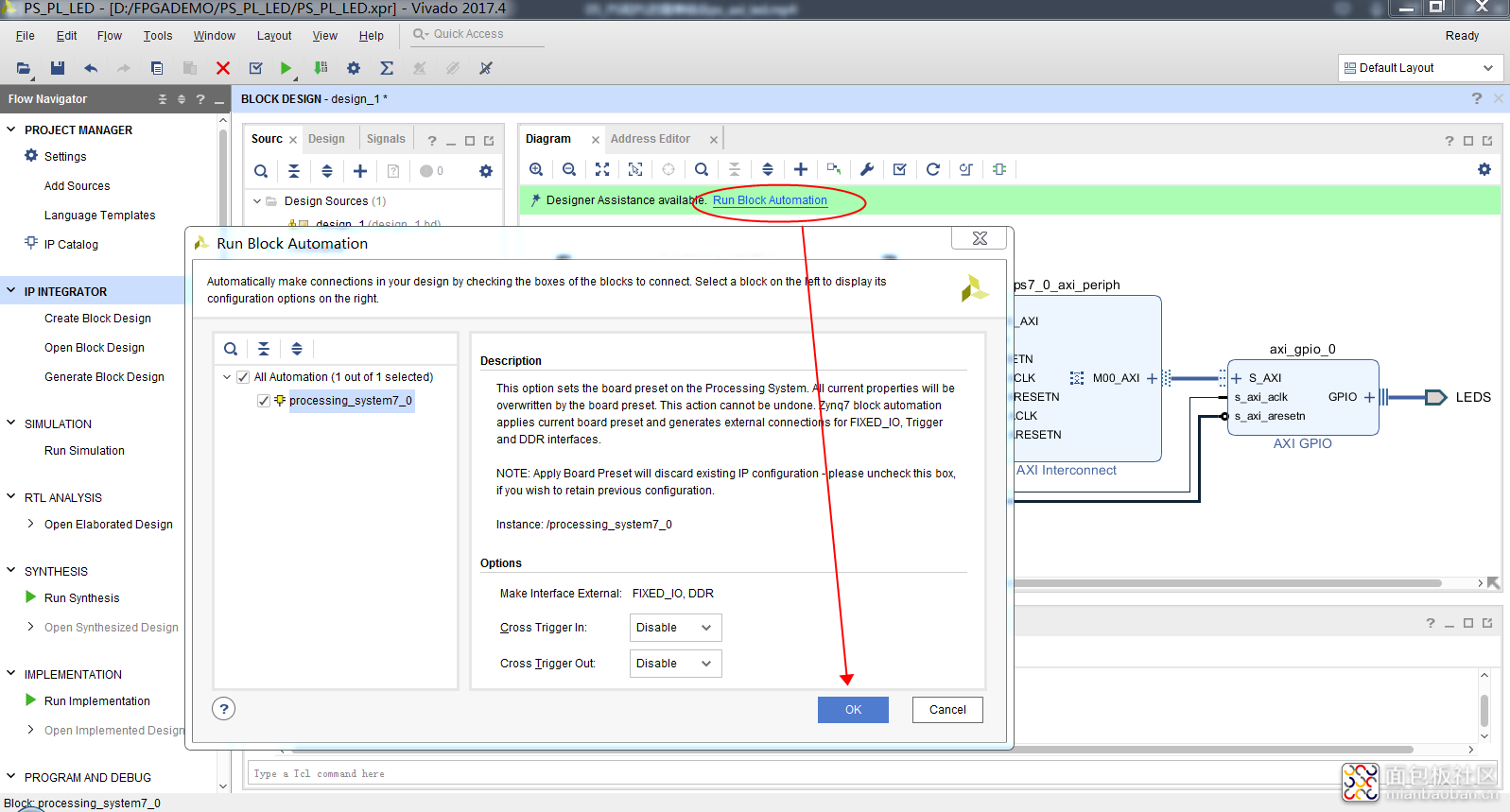The width and height of the screenshot is (1510, 812).
Task: Click Collapse All icon in automation dialog tree
Action: pos(264,349)
